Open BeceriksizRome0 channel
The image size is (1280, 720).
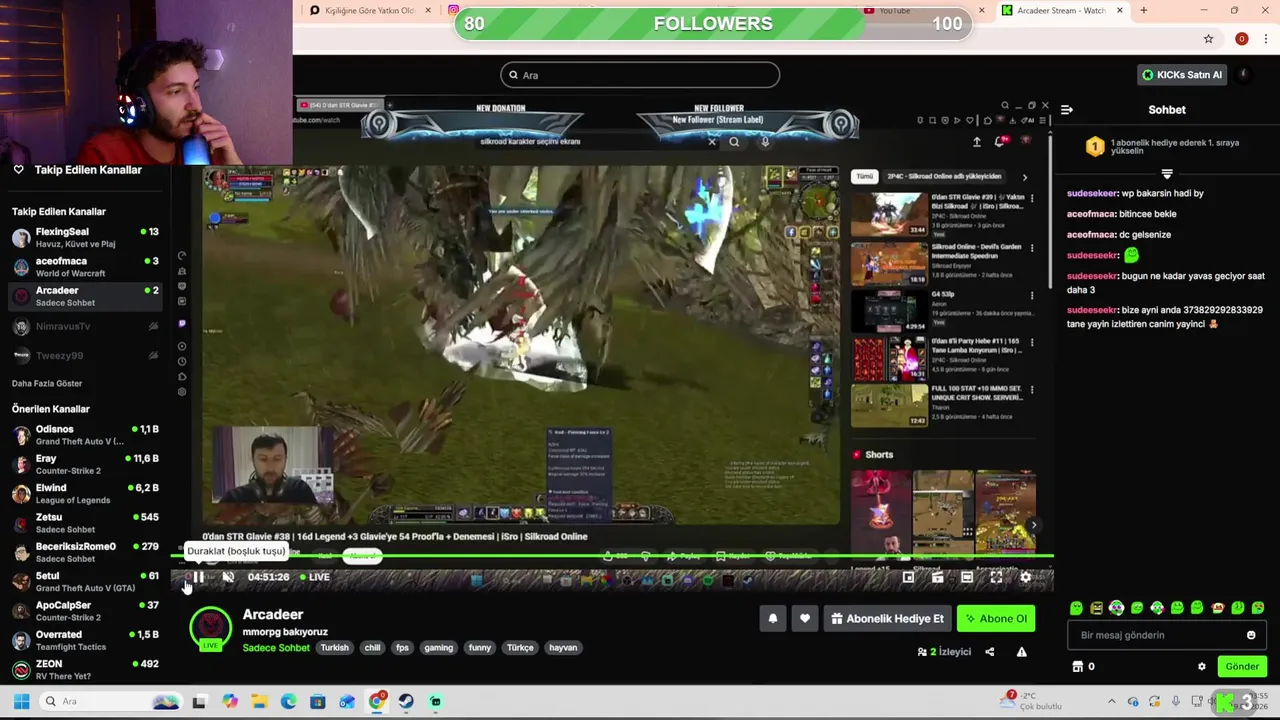pyautogui.click(x=85, y=552)
